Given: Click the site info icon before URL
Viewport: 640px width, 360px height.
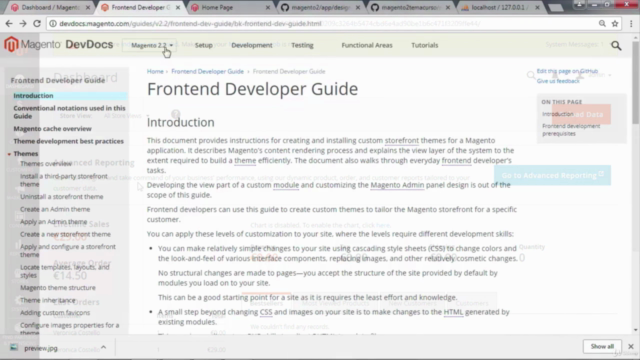Looking at the screenshot, I should click(53, 24).
